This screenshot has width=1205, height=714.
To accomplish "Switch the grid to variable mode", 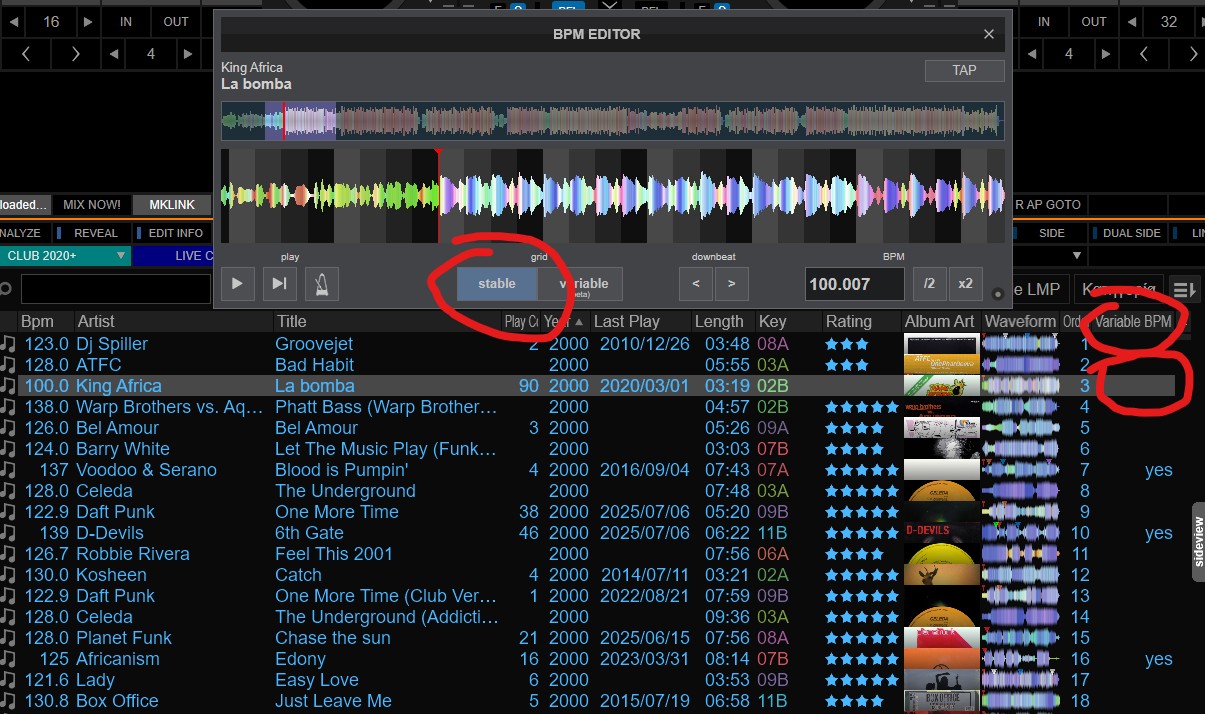I will [x=581, y=284].
